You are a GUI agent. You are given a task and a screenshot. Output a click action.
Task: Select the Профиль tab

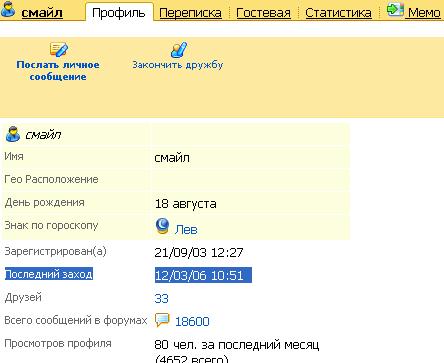[119, 13]
